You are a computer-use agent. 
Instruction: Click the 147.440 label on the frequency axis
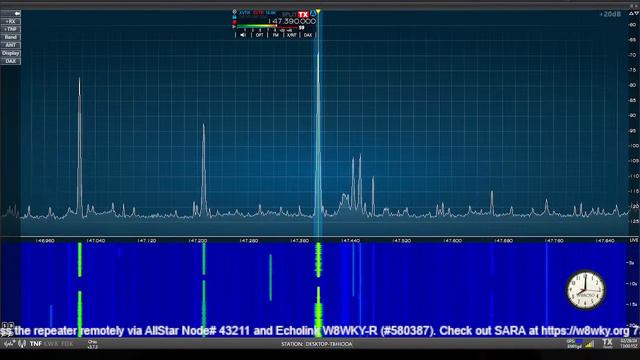(351, 241)
